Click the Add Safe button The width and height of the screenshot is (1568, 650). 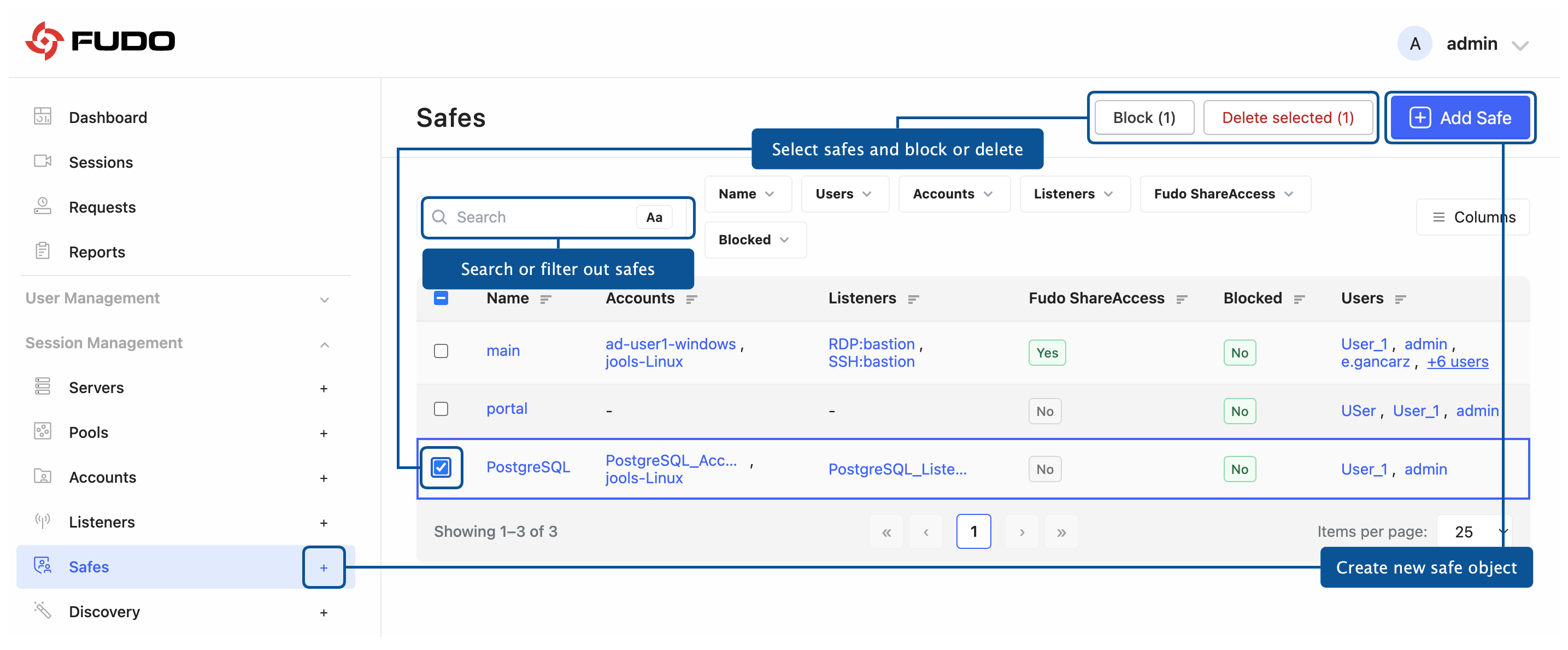[1460, 118]
